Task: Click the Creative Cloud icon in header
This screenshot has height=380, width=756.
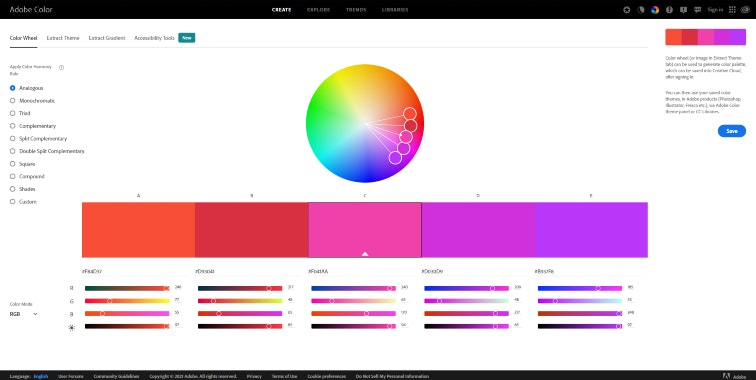Action: [x=745, y=10]
